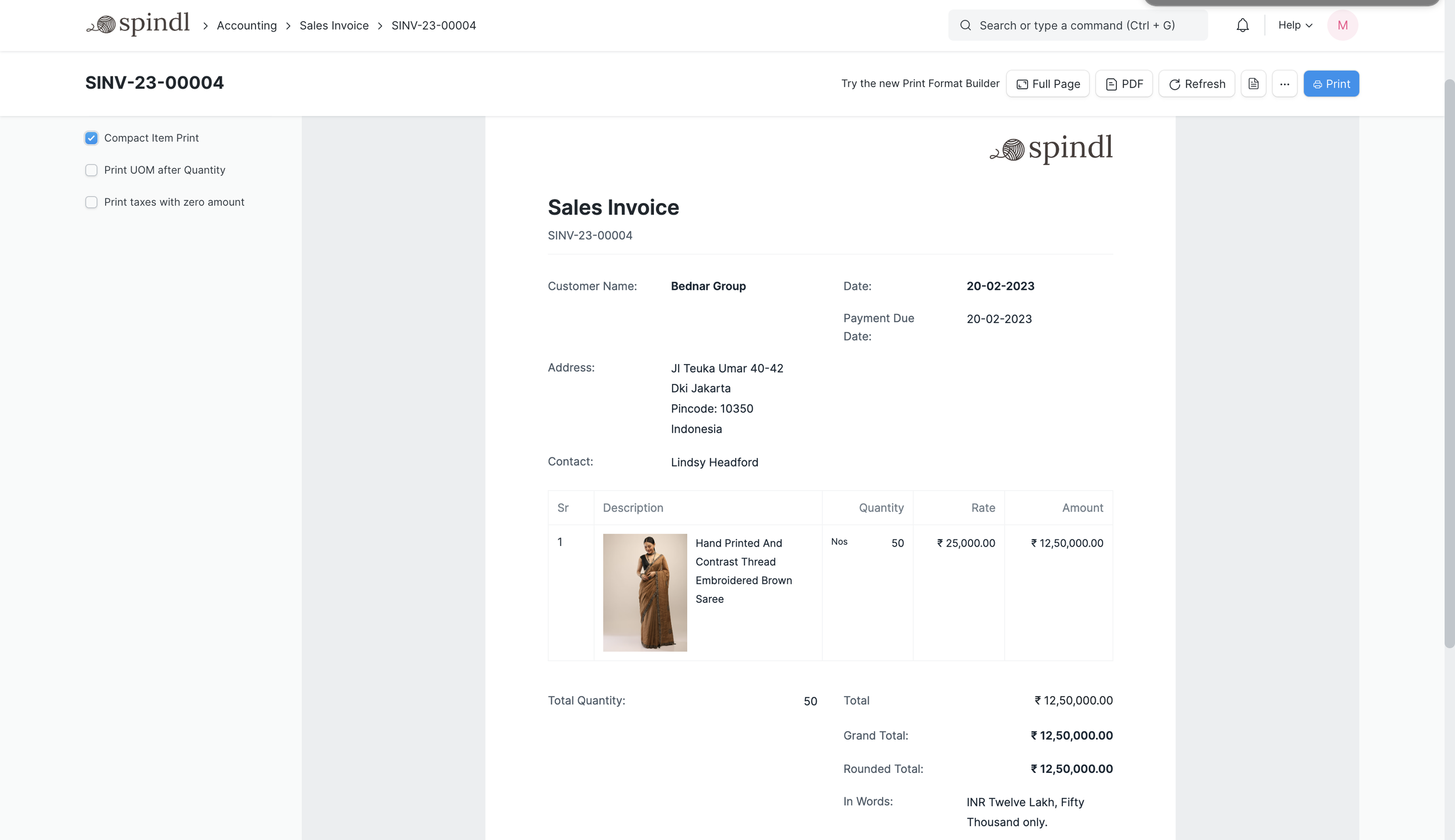Click the document icon button in toolbar

[x=1253, y=84]
